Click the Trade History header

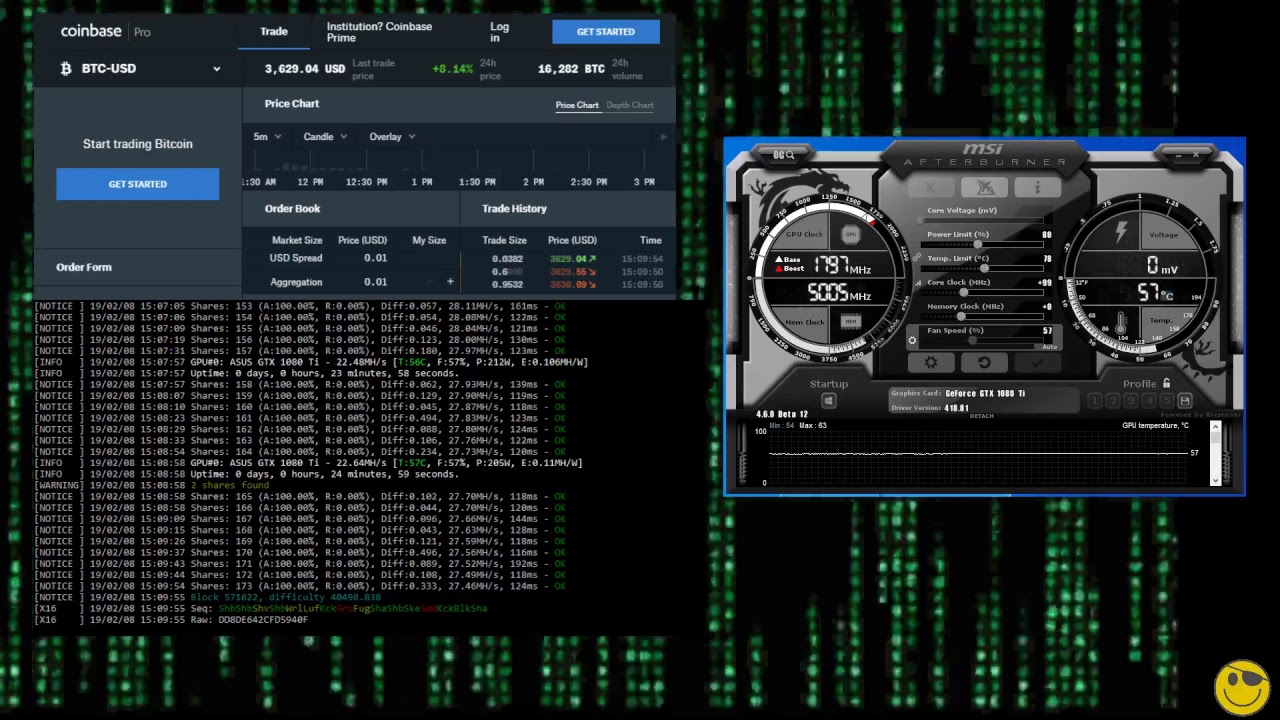pyautogui.click(x=514, y=208)
